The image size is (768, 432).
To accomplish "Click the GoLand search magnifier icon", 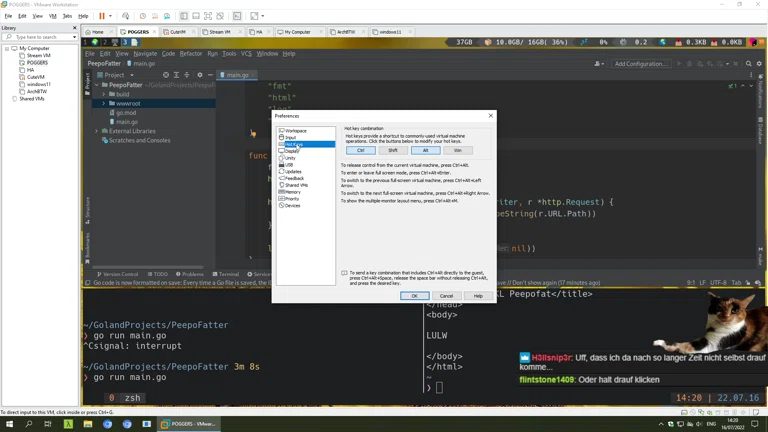I will pos(748,64).
